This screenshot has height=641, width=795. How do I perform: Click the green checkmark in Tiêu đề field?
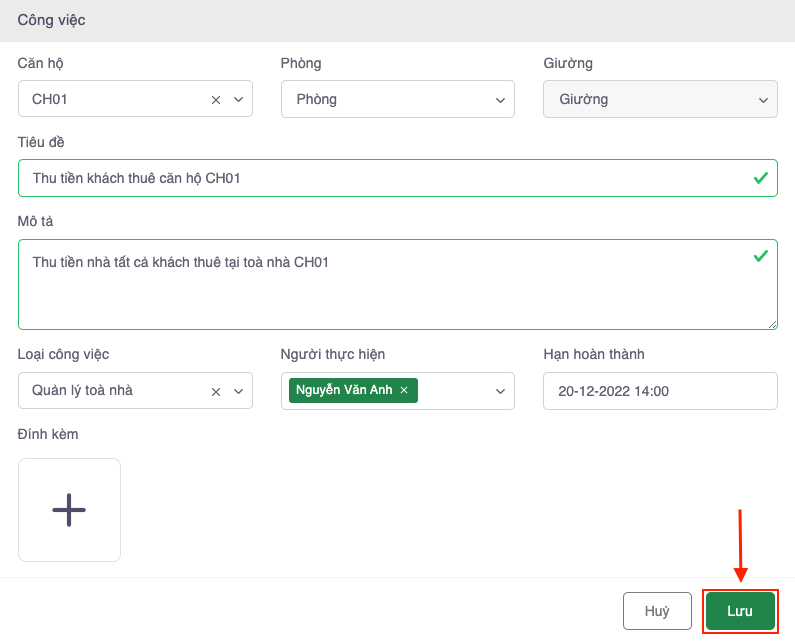(x=761, y=178)
